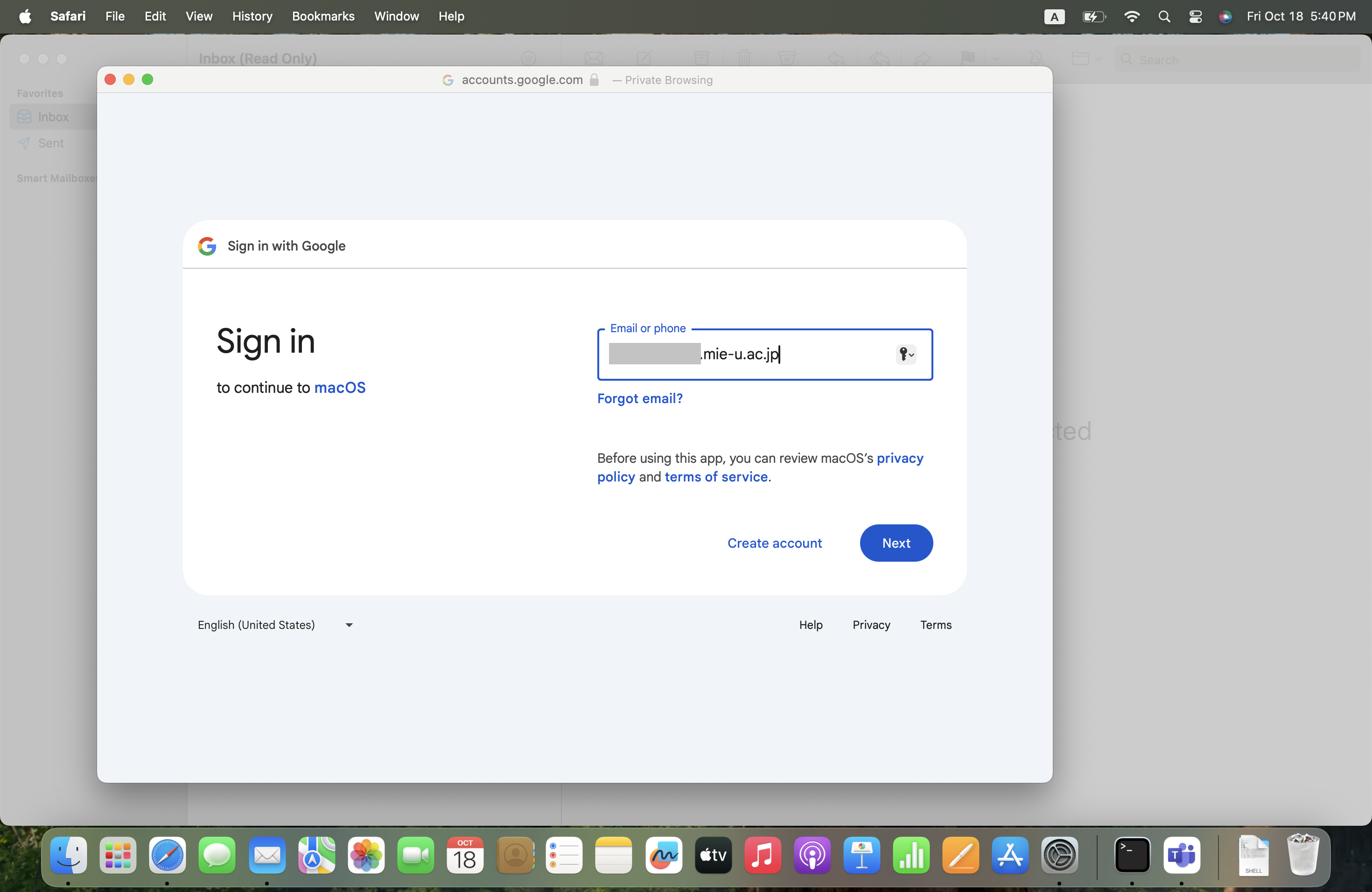Open Control Center in the menu bar
The height and width of the screenshot is (892, 1372).
[1195, 16]
